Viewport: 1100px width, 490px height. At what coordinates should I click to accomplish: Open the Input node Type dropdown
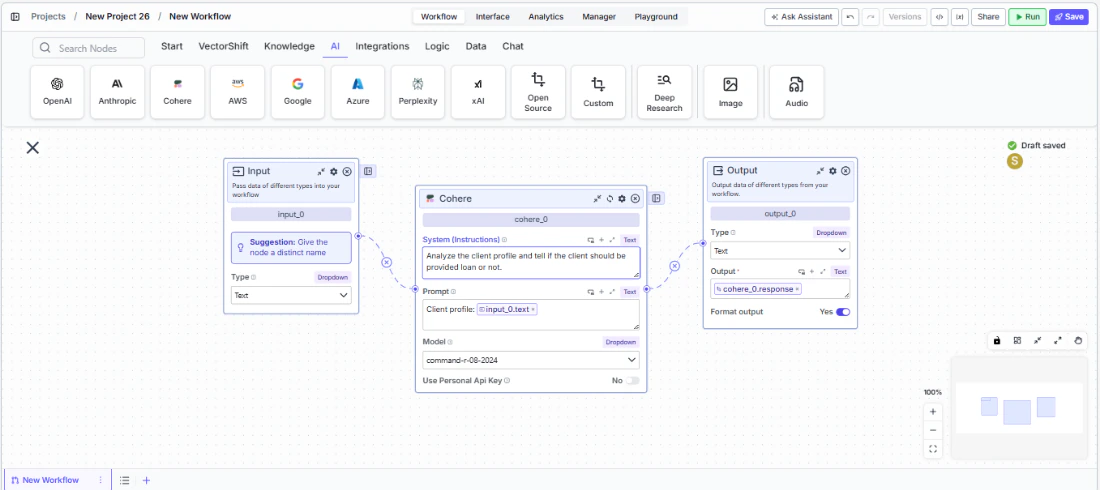(291, 296)
